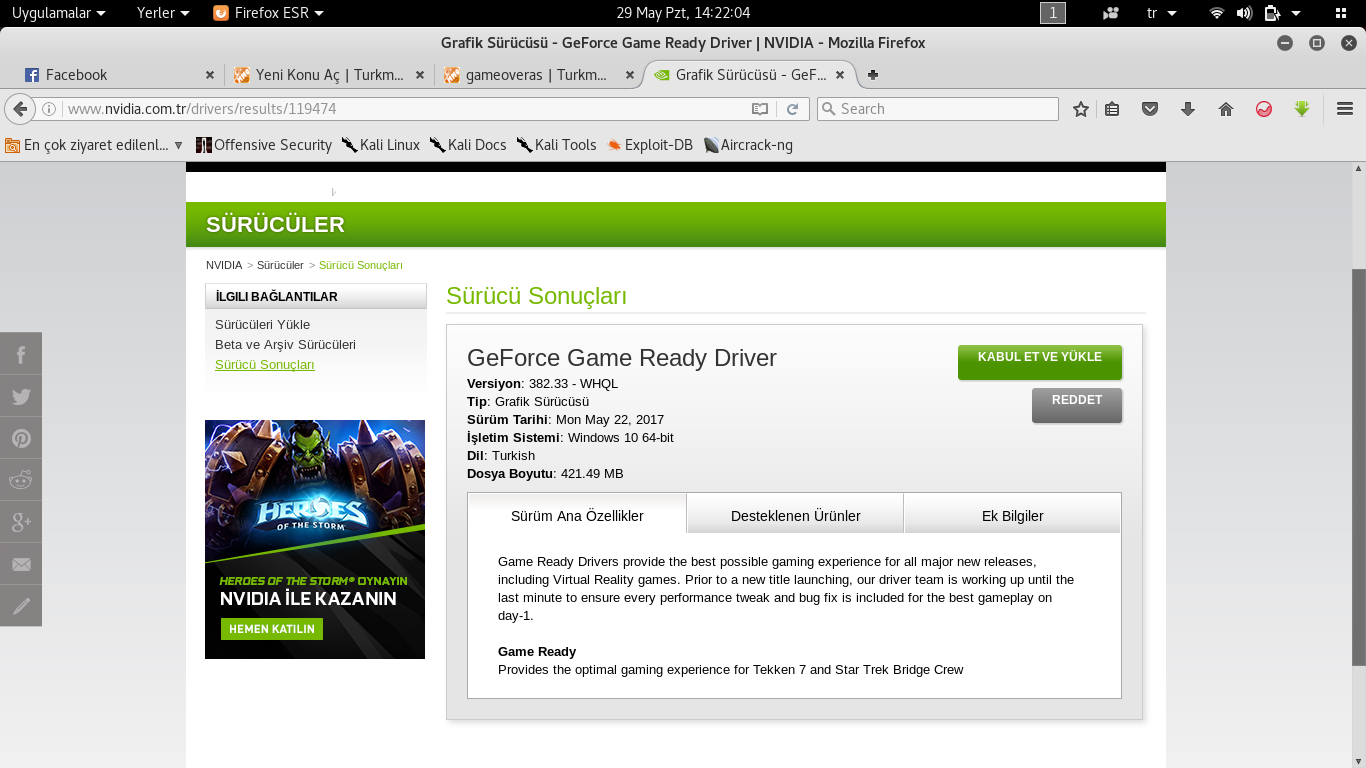Select the Sürüm Ana Özellikler tab
Viewport: 1366px width, 768px height.
tap(577, 516)
